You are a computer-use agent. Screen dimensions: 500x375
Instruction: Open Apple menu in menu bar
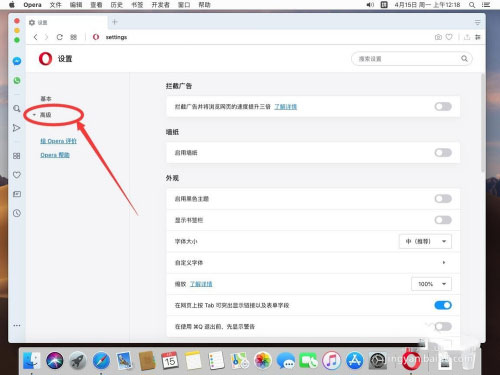point(12,5)
